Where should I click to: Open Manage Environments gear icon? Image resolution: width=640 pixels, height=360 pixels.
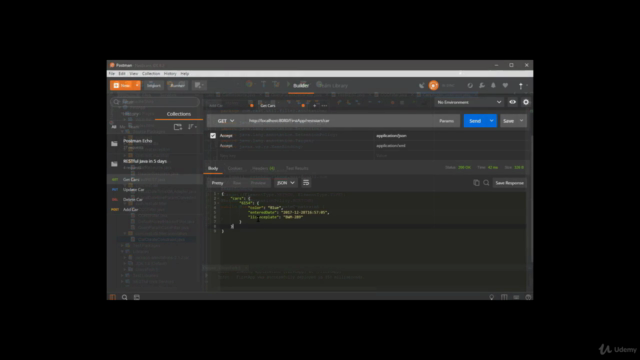tap(526, 102)
